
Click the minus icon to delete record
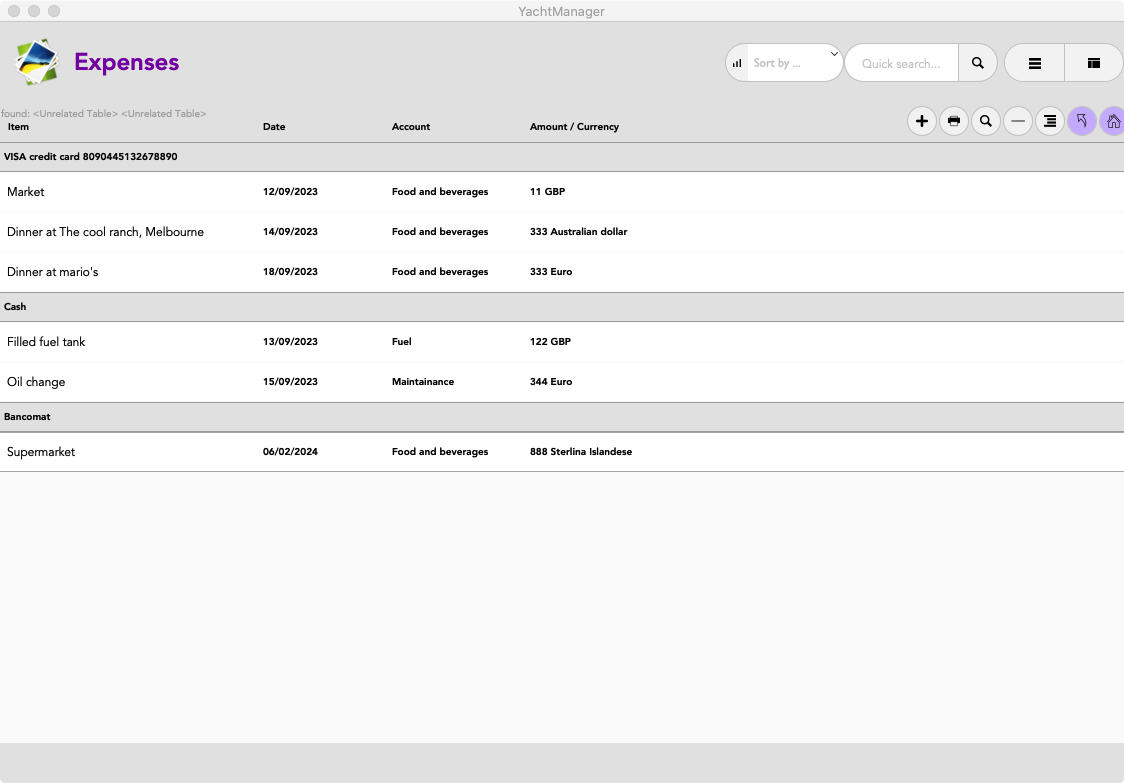[1017, 122]
